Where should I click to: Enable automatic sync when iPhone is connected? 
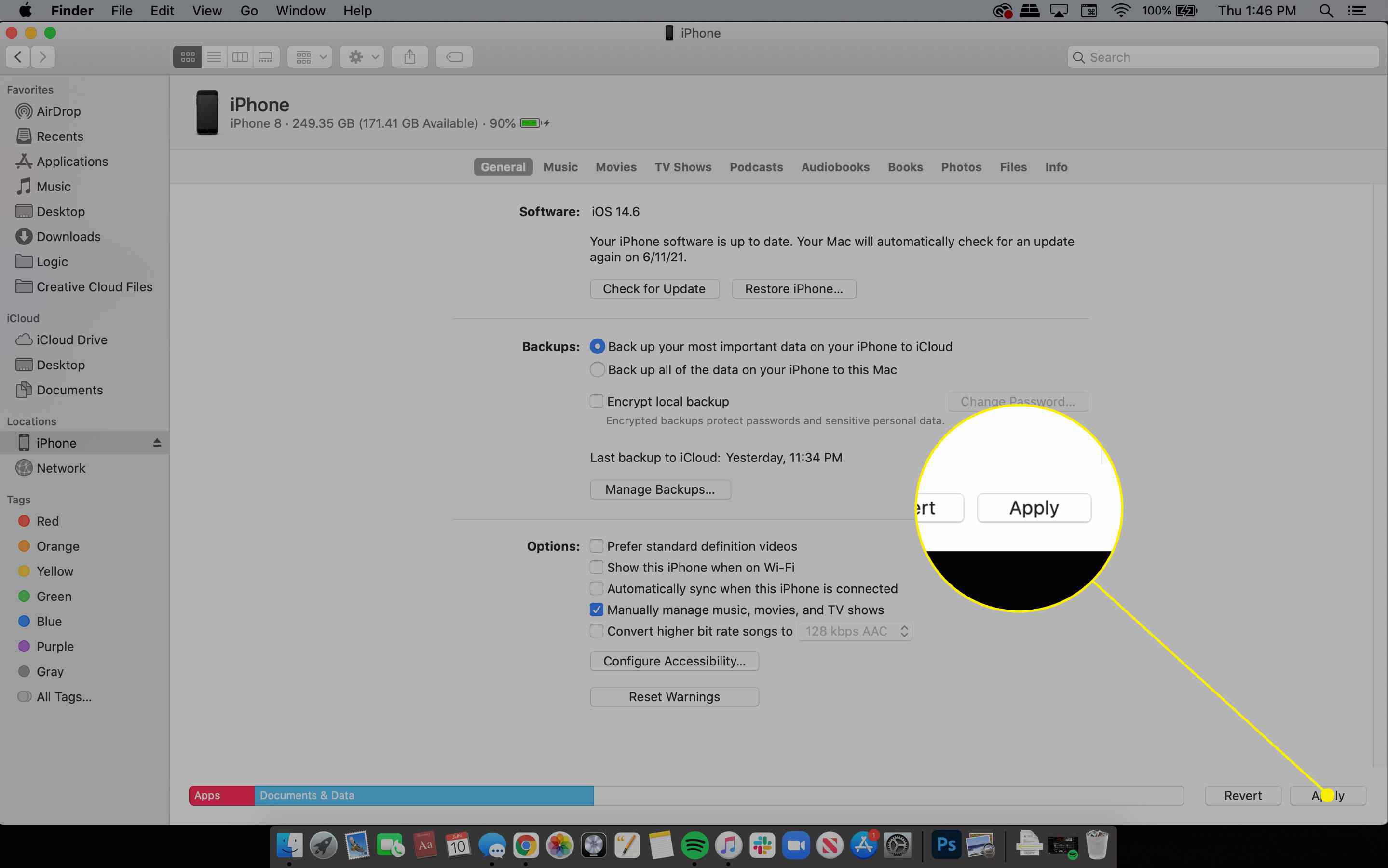(x=597, y=588)
